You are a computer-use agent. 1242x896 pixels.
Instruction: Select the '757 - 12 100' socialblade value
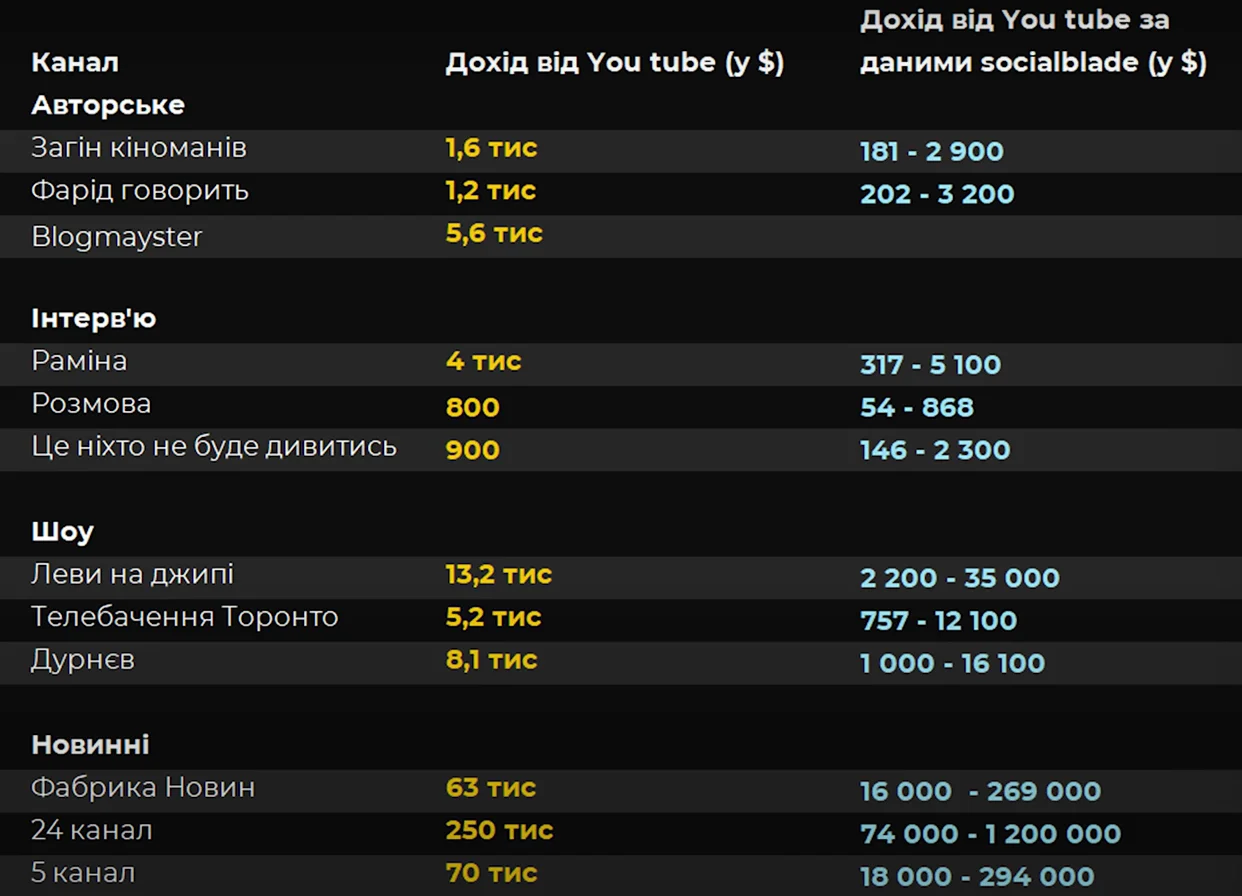[x=938, y=621]
